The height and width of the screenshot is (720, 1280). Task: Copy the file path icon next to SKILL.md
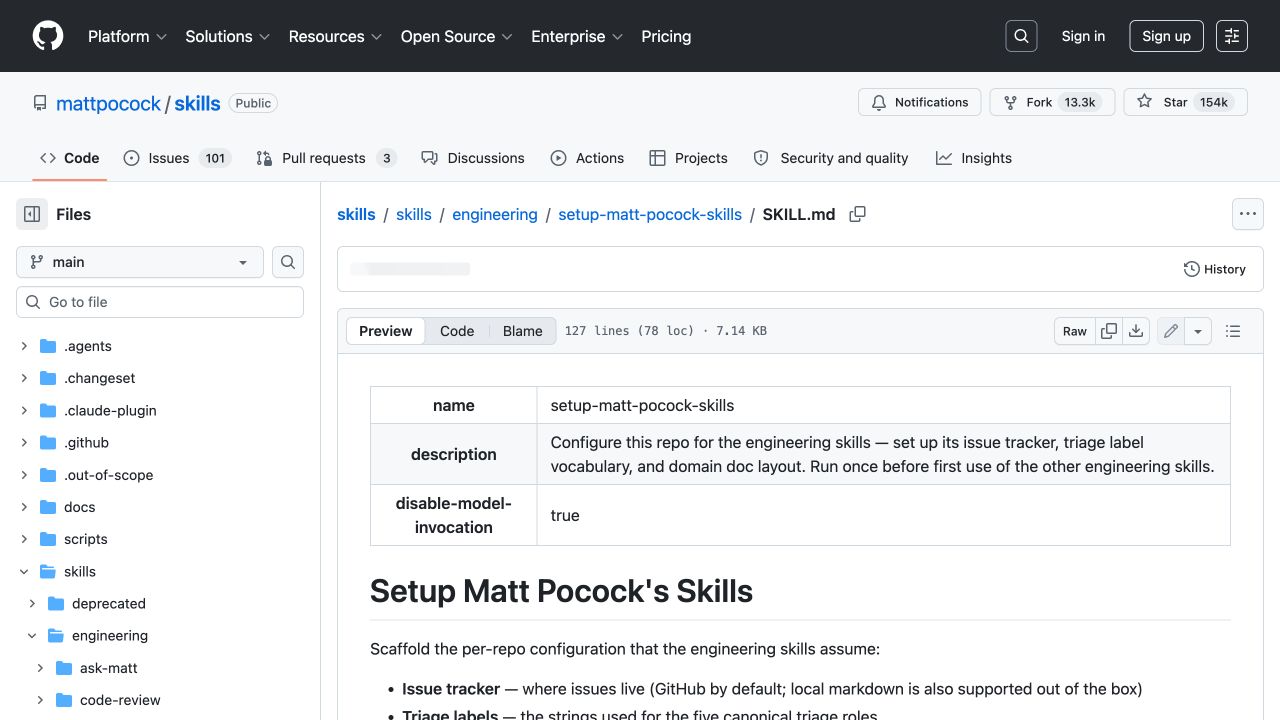(857, 214)
